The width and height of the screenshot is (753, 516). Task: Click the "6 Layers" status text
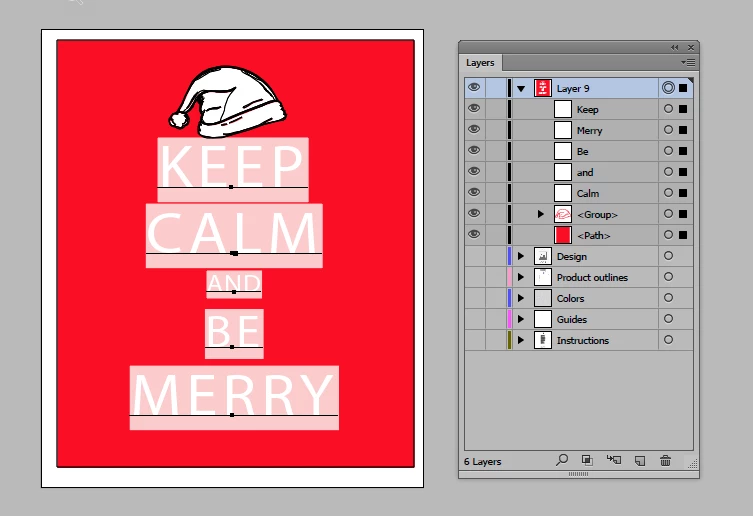[482, 462]
